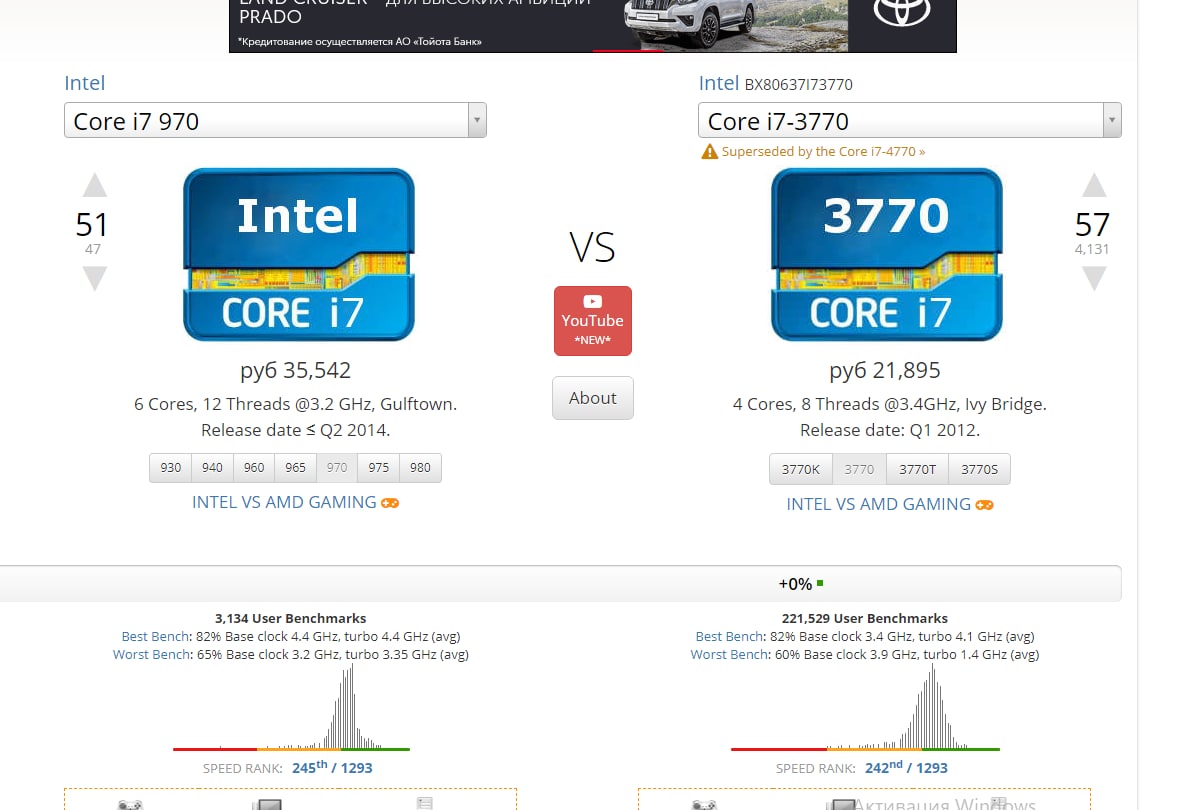Open Worst Bench link for i7-3770
Viewport: 1202px width, 810px height.
click(x=729, y=655)
